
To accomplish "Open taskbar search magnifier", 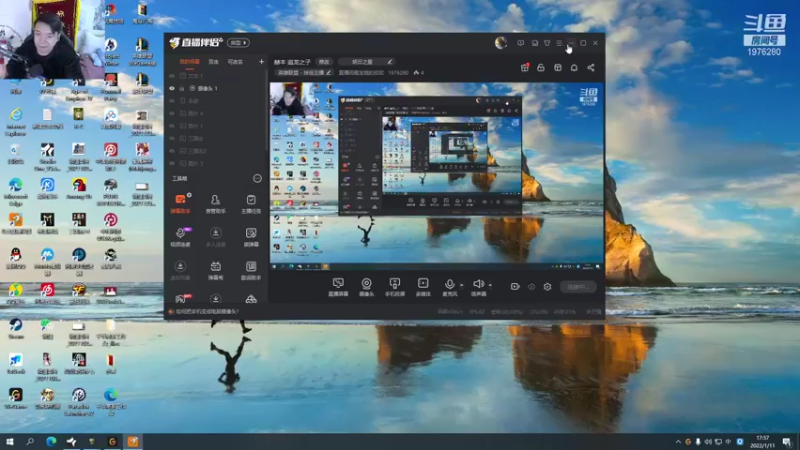I will click(x=30, y=441).
